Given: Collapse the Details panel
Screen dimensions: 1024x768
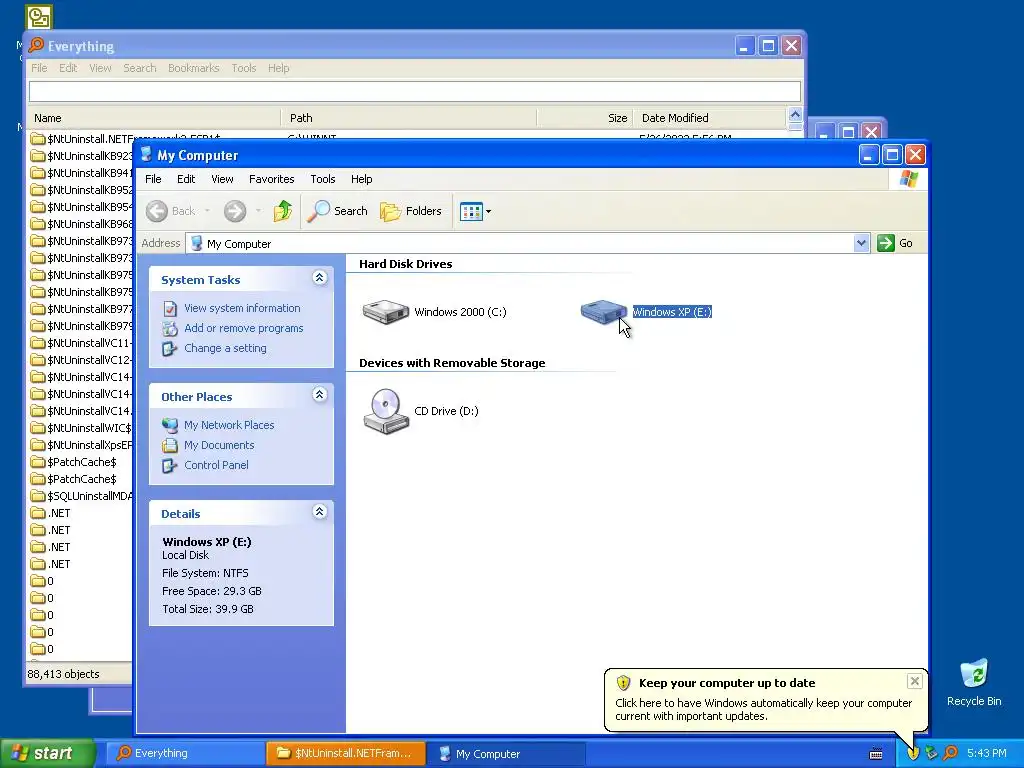Looking at the screenshot, I should [319, 512].
